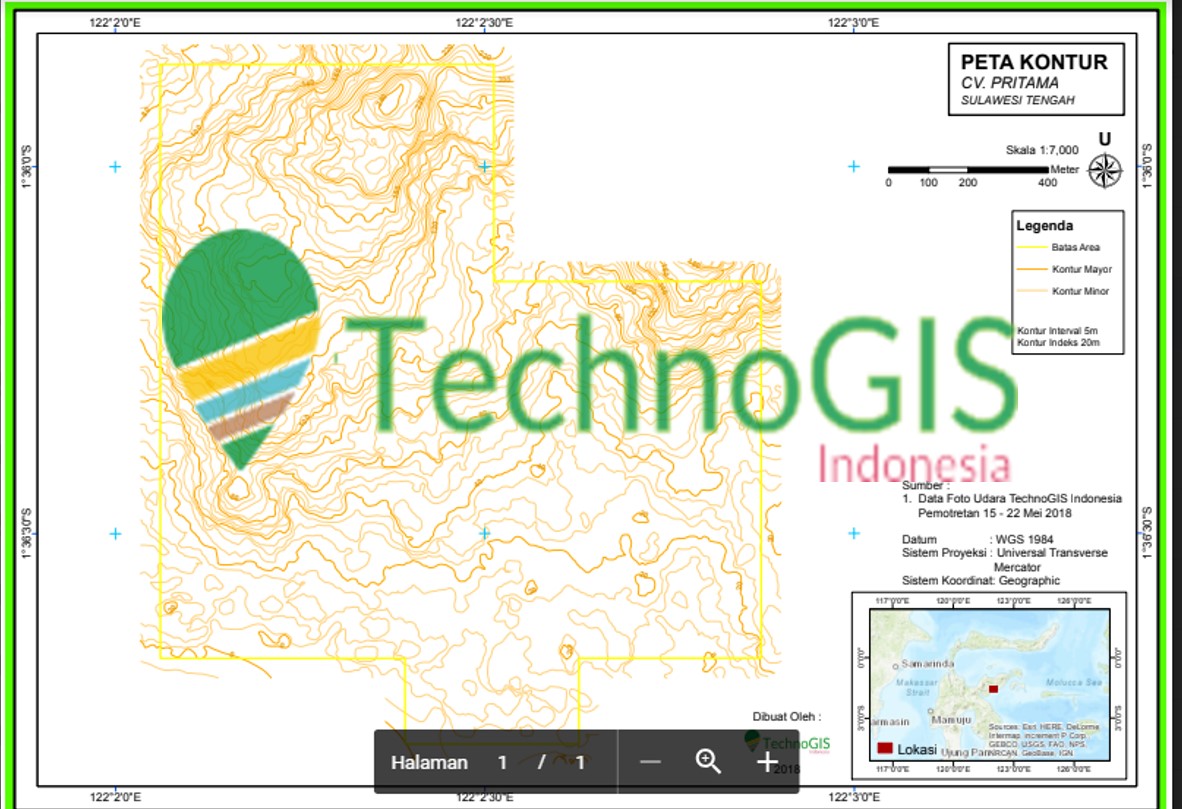Click the '400' scale bar value

point(1048,182)
